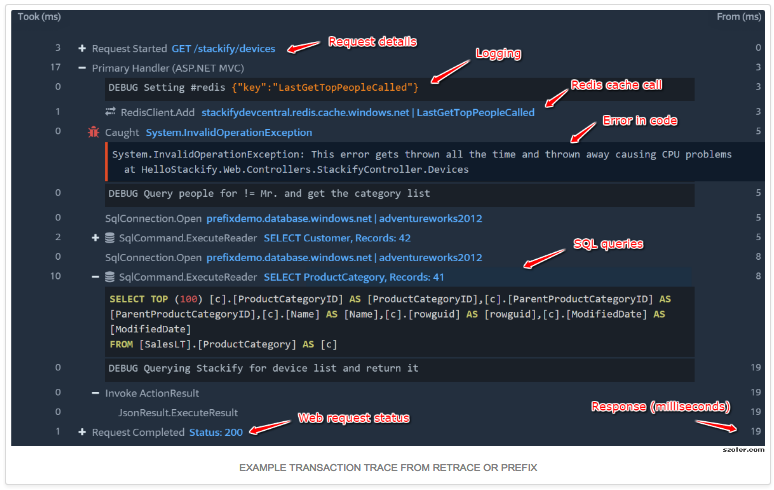
Task: Click 'DEBUG Query people for != Mr.' log line
Action: click(x=399, y=194)
